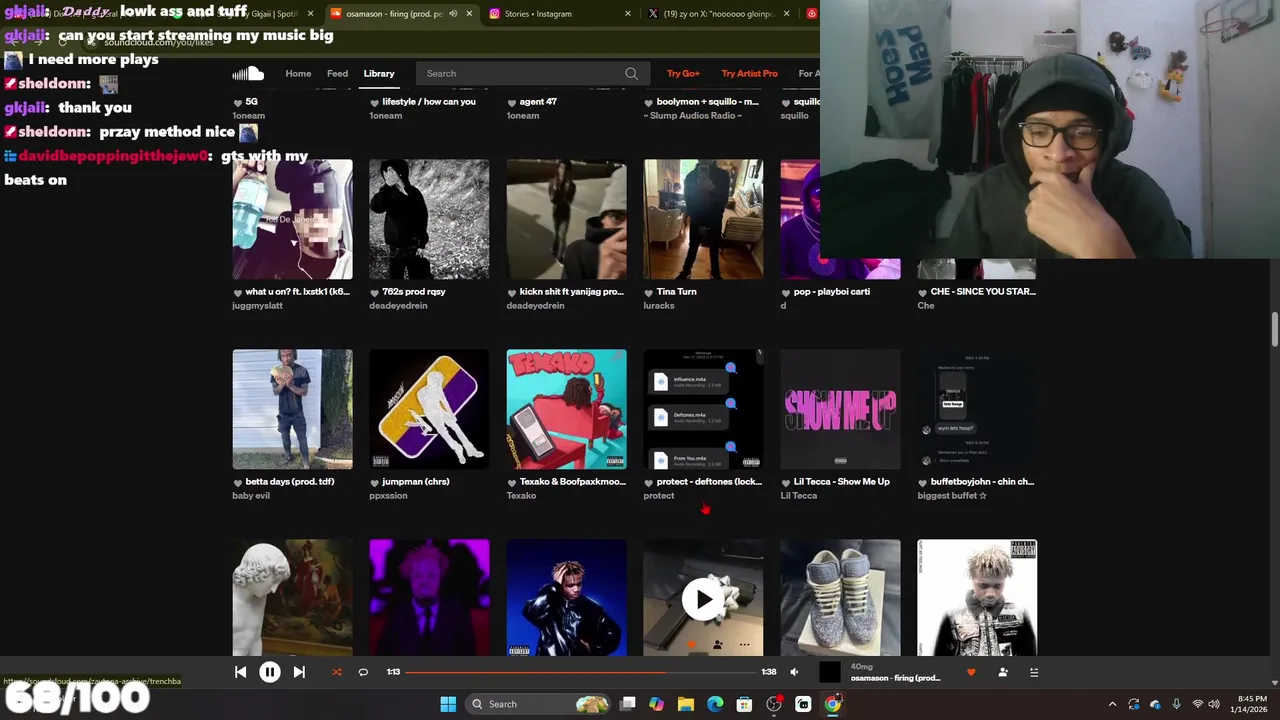
Task: Open the Home menu item
Action: coord(298,74)
